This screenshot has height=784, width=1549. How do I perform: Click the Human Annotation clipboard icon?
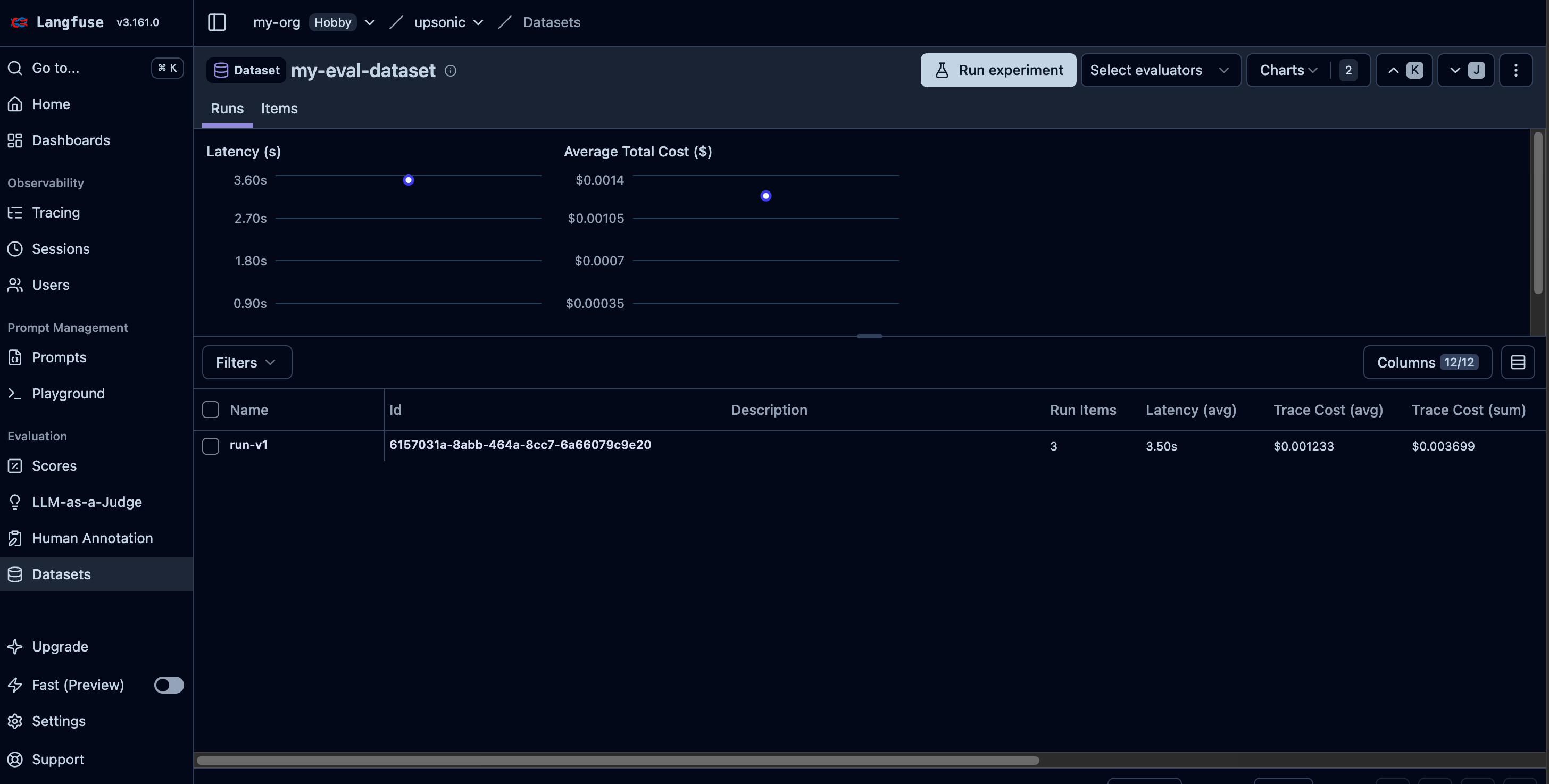click(x=15, y=538)
